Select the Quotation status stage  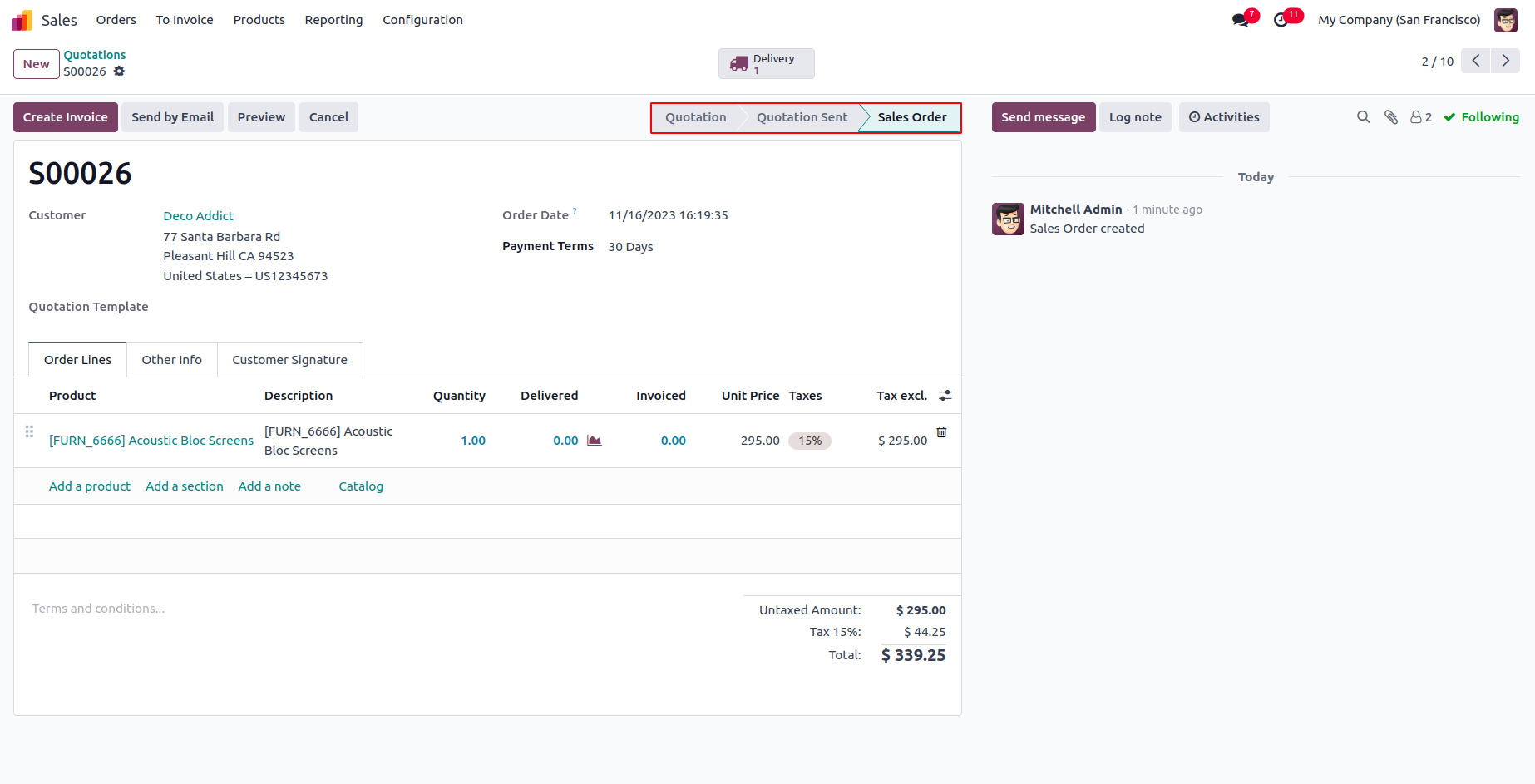pos(696,117)
